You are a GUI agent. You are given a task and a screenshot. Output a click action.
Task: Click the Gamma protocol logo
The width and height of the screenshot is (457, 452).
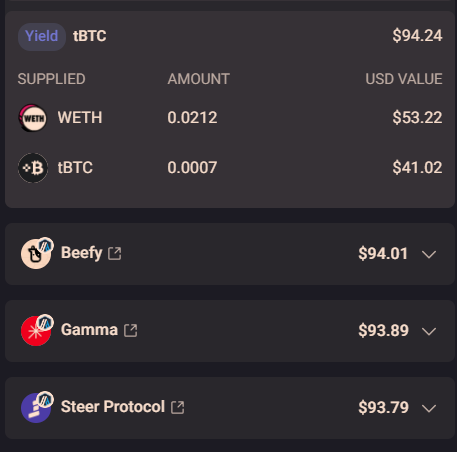coord(37,330)
